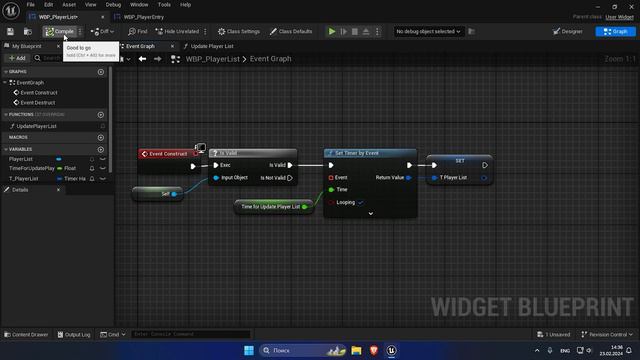Open the Window menu
Screen dimensions: 640x360
[x=139, y=4]
